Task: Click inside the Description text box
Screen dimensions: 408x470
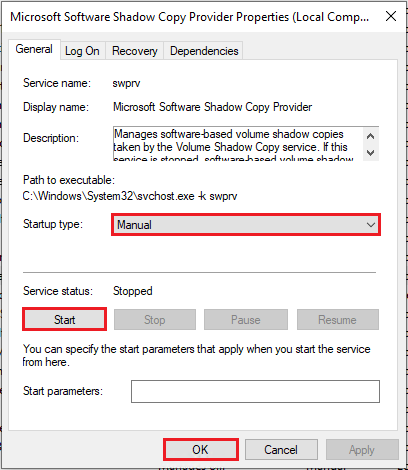Action: click(238, 144)
